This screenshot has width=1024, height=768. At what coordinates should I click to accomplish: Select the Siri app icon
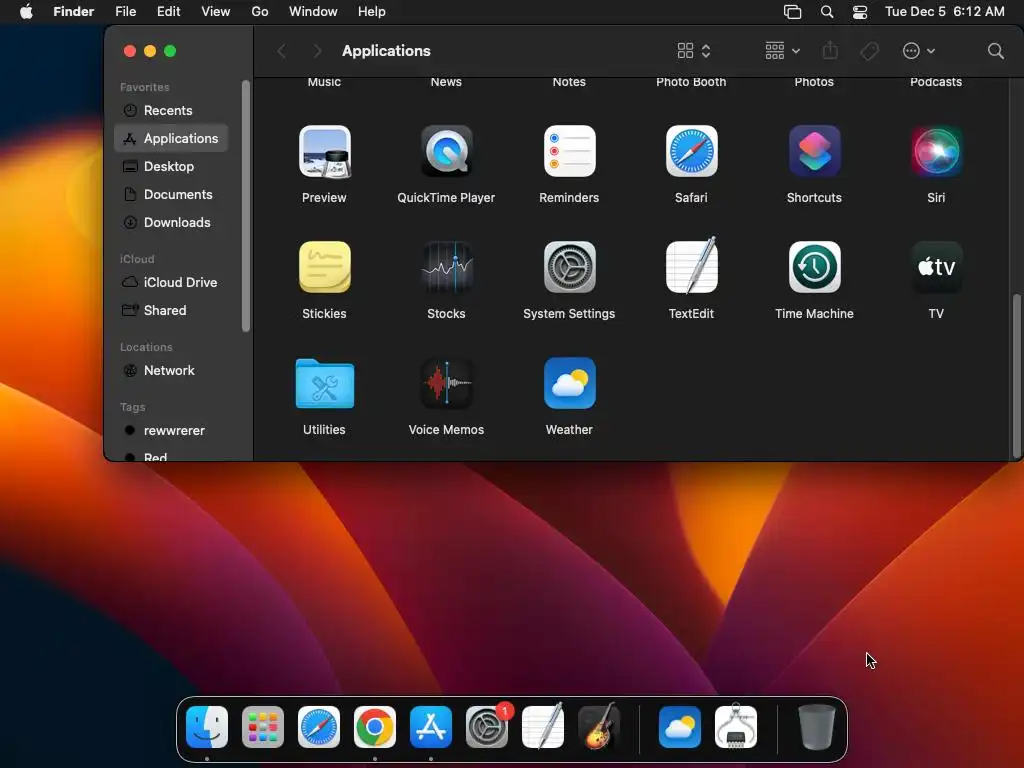936,152
